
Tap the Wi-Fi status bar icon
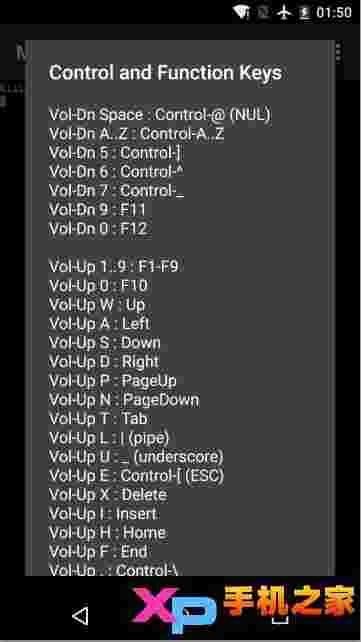[x=241, y=12]
